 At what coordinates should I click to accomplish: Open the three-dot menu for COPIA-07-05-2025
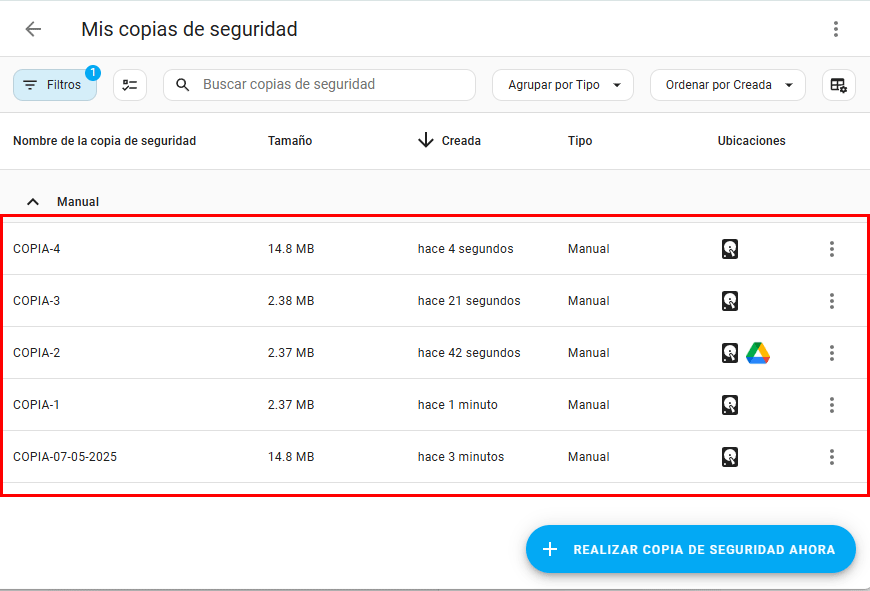point(831,457)
